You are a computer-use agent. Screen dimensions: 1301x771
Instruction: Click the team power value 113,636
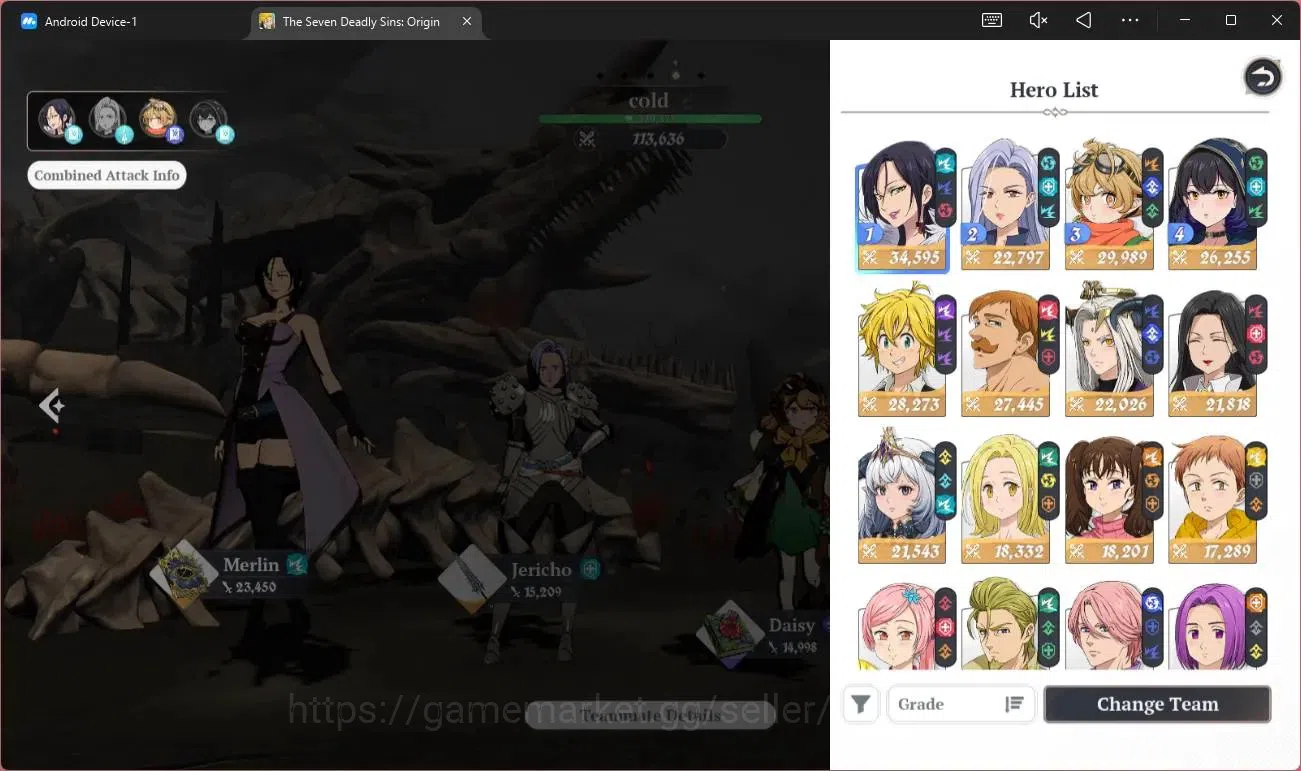658,140
